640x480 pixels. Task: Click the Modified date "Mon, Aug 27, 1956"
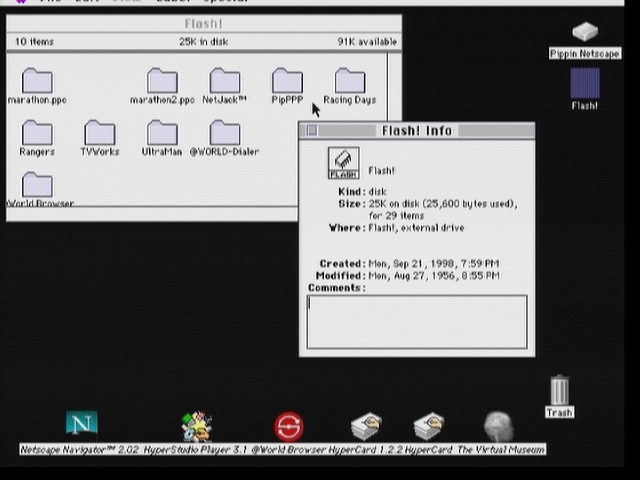point(412,276)
